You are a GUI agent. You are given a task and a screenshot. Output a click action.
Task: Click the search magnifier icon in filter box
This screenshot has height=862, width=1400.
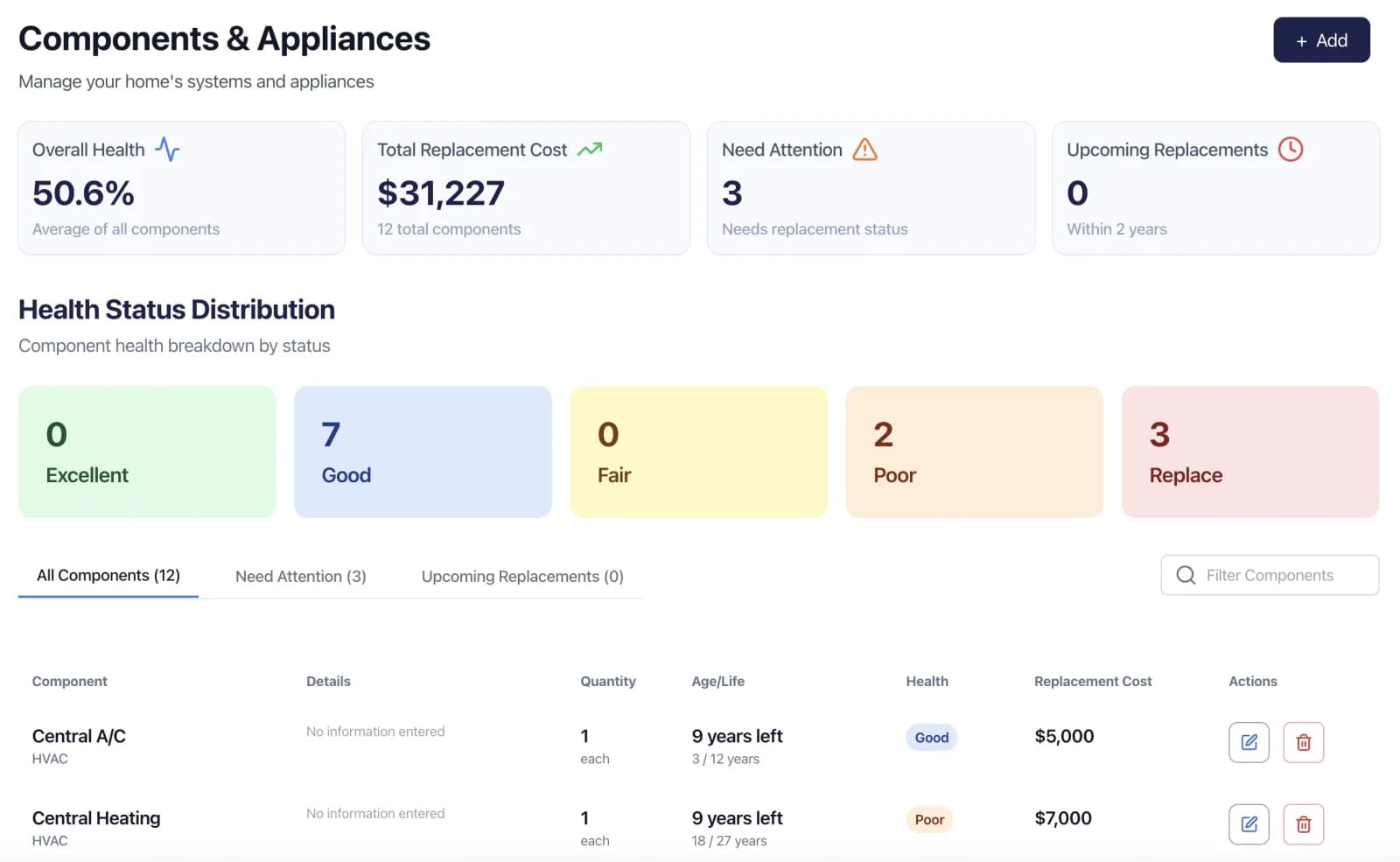point(1186,575)
